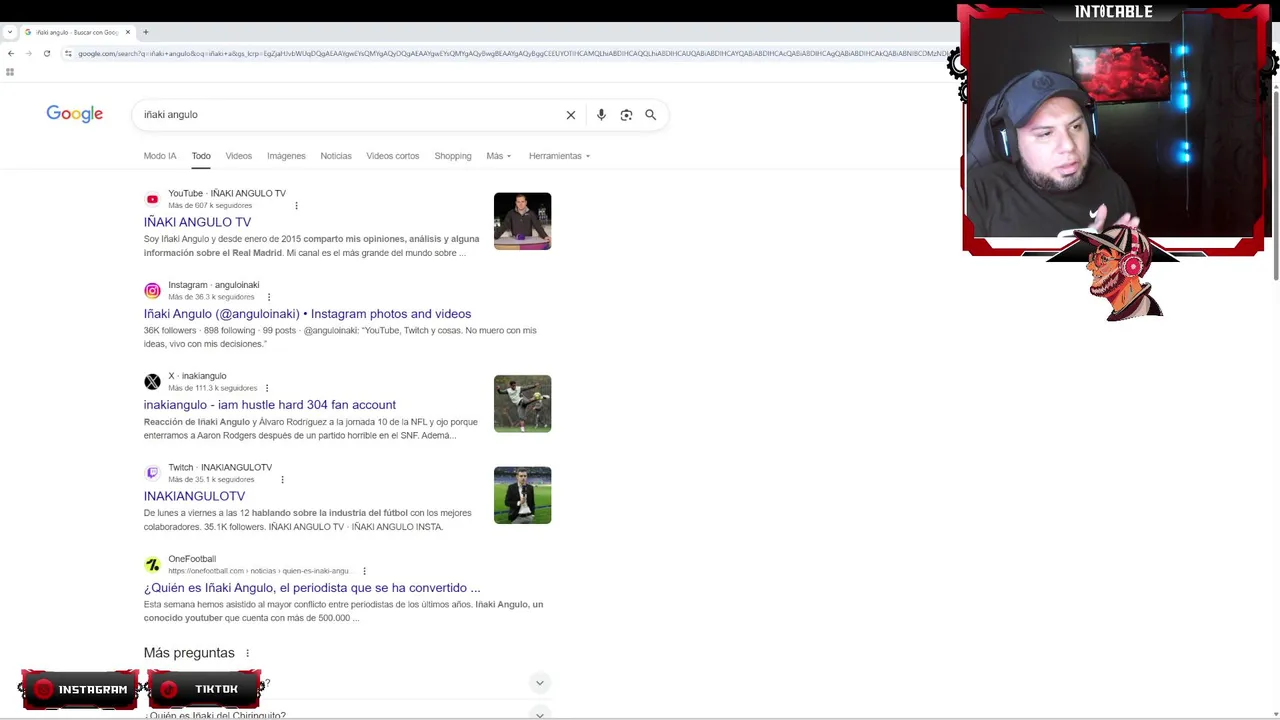This screenshot has height=720, width=1280.
Task: Click the Más de 36.3 k seguidores text
Action: 211,297
